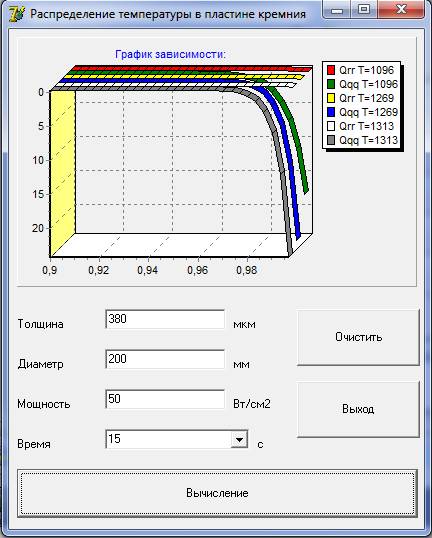Click the white Qrr T=1313 legend swatch
The width and height of the screenshot is (432, 538).
[331, 126]
